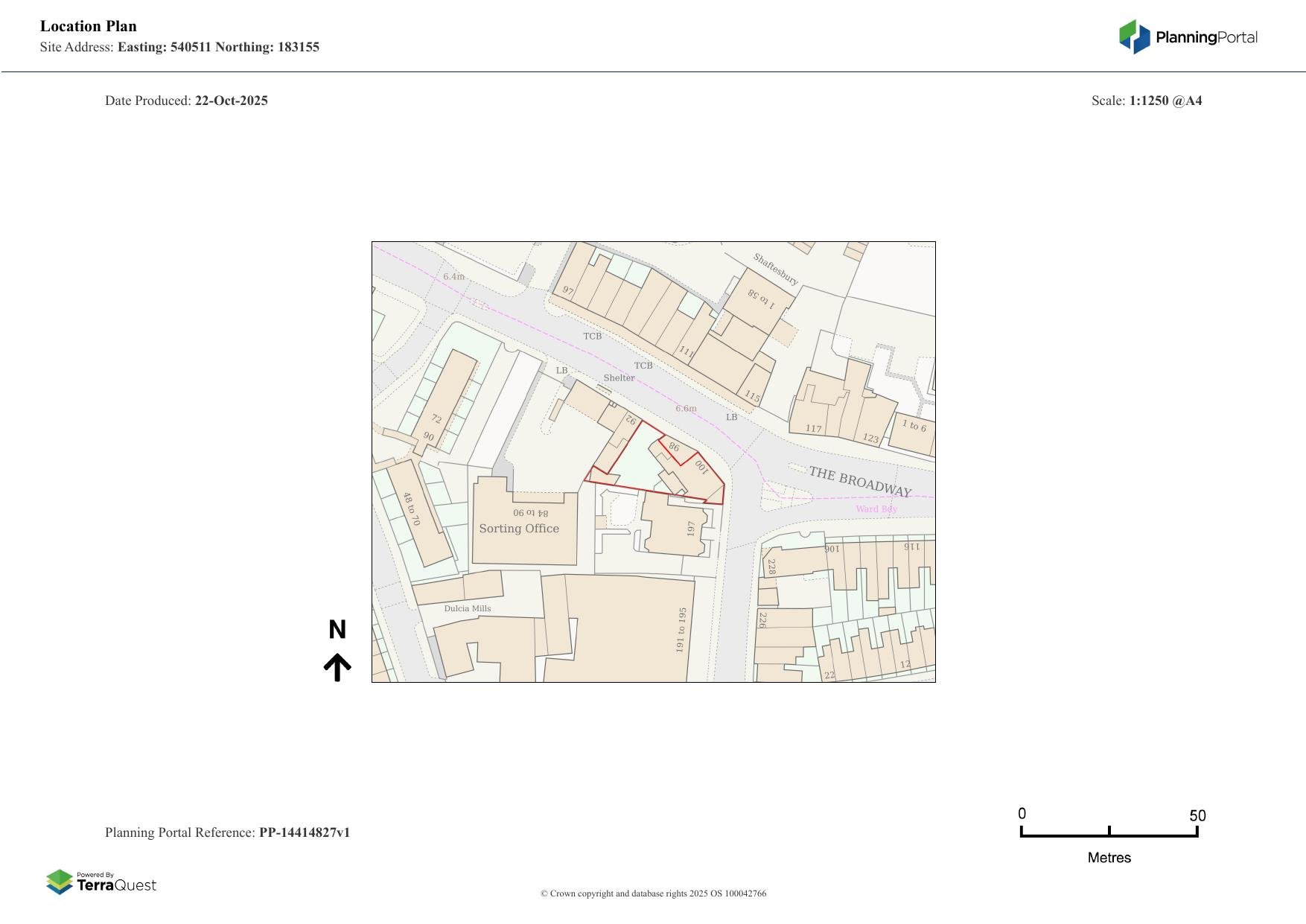Image resolution: width=1306 pixels, height=924 pixels.
Task: Select building number 100 inside red boundary
Action: click(x=701, y=467)
